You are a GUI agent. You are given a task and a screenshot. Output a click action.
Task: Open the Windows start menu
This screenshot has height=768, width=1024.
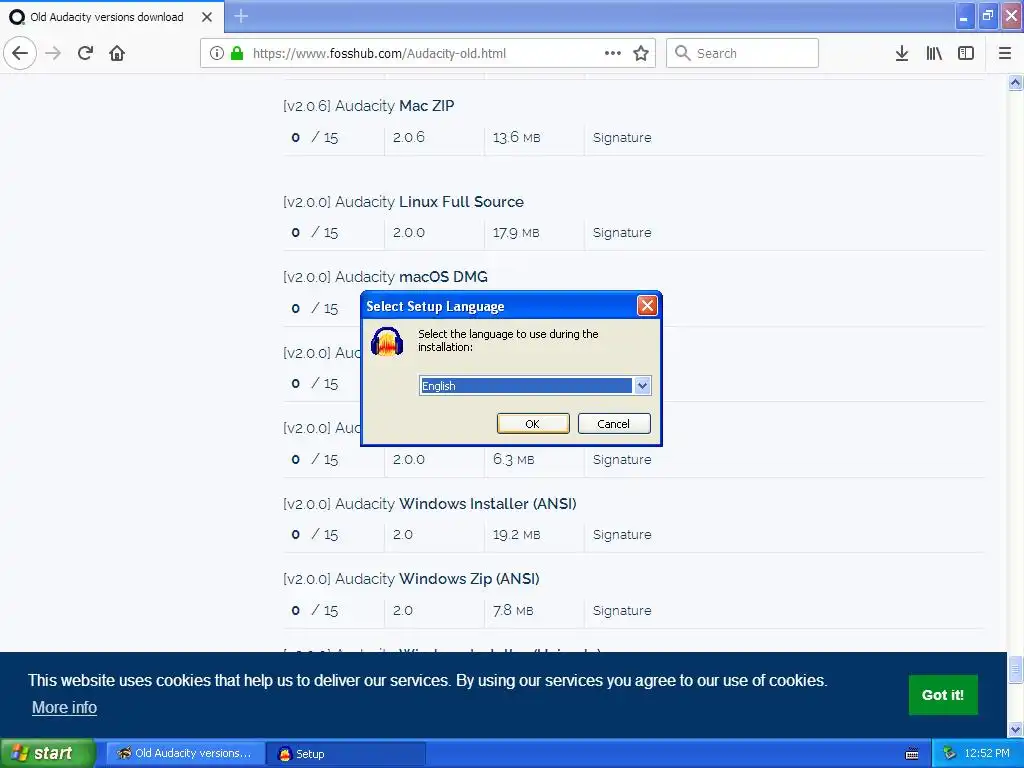click(48, 754)
